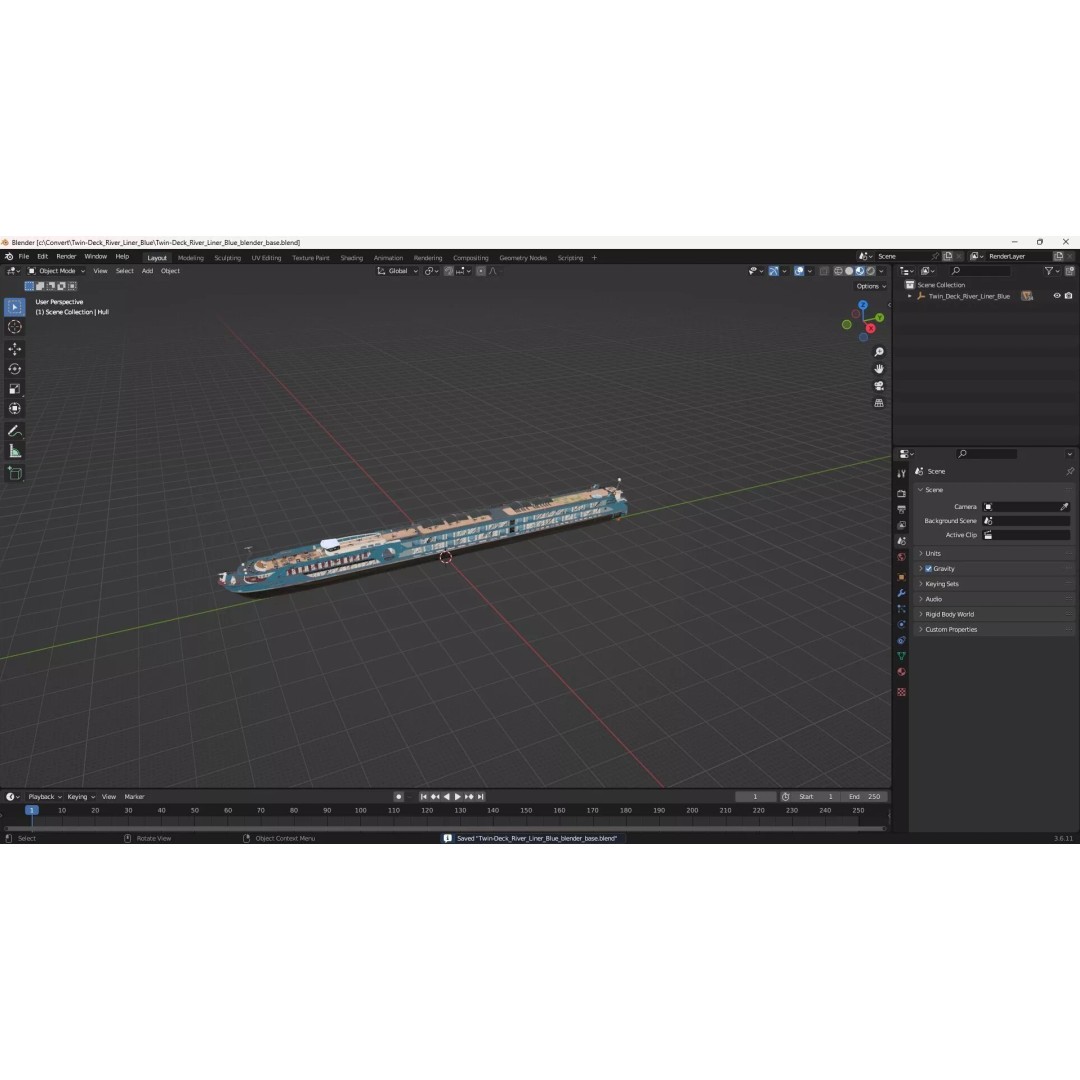Image resolution: width=1080 pixels, height=1080 pixels.
Task: Disable Twin_Deck_River_Liner_Blue in renders camera icon
Action: [x=1068, y=296]
